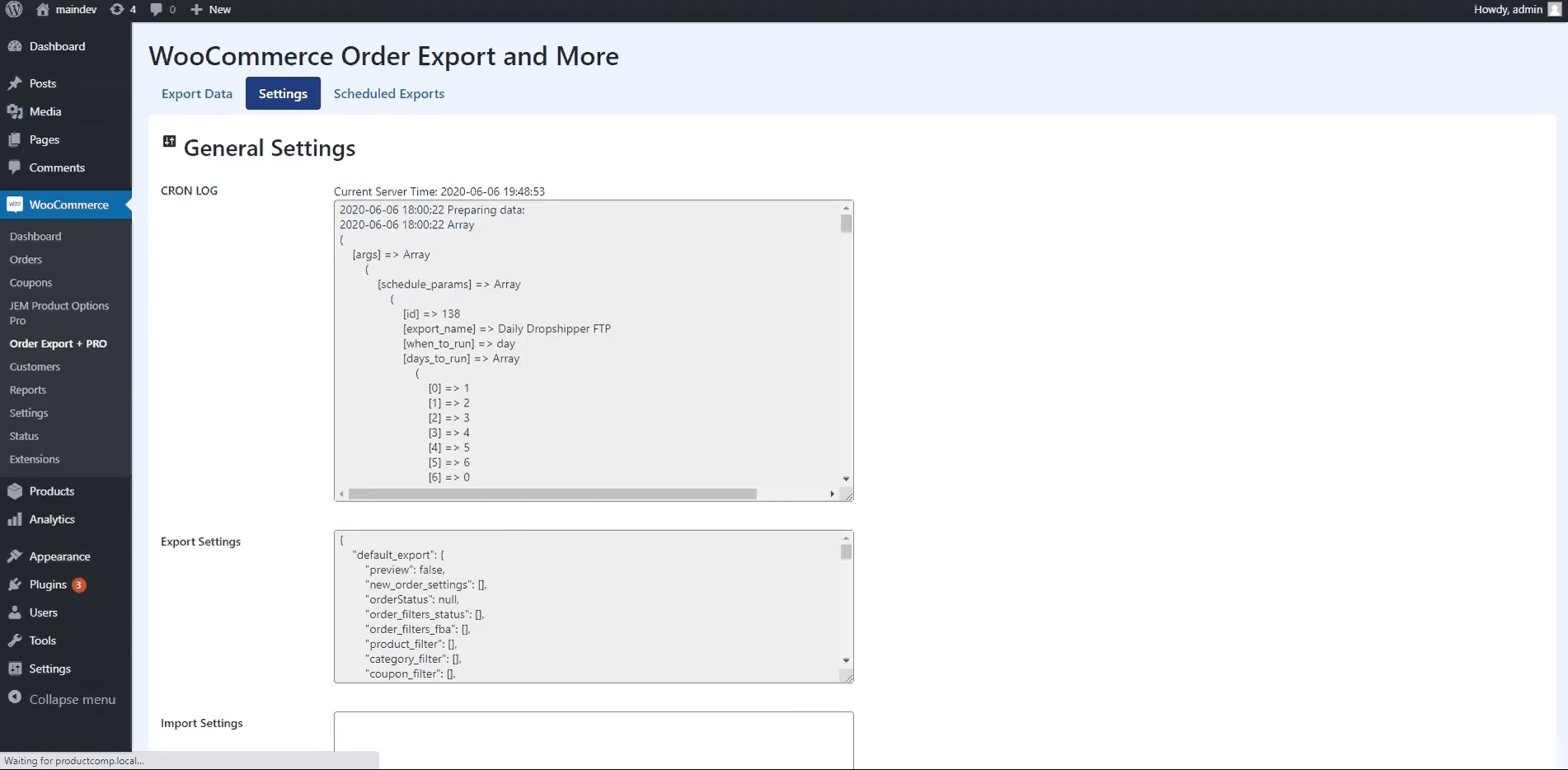Click the Comments icon in sidebar

15,167
